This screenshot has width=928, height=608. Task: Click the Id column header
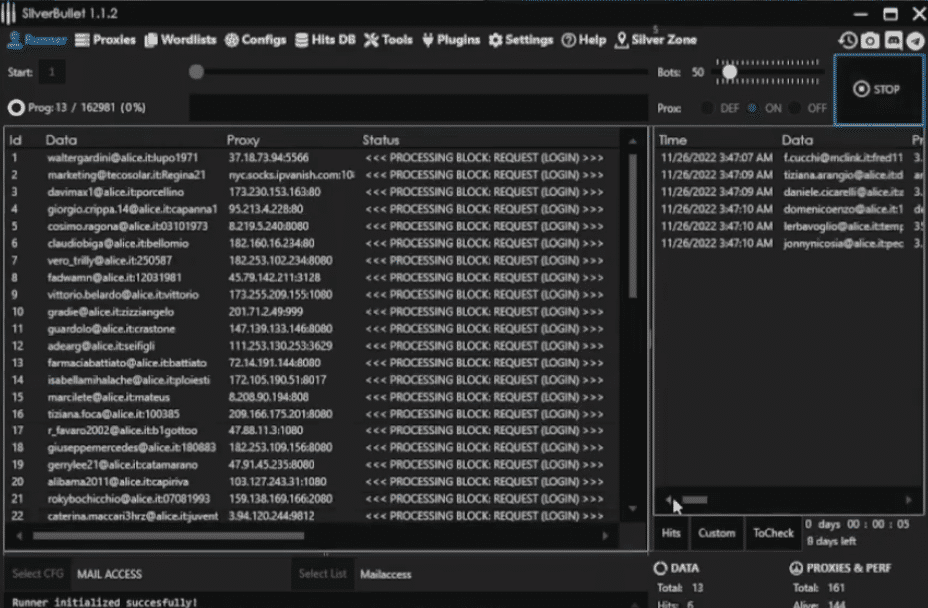coord(15,140)
